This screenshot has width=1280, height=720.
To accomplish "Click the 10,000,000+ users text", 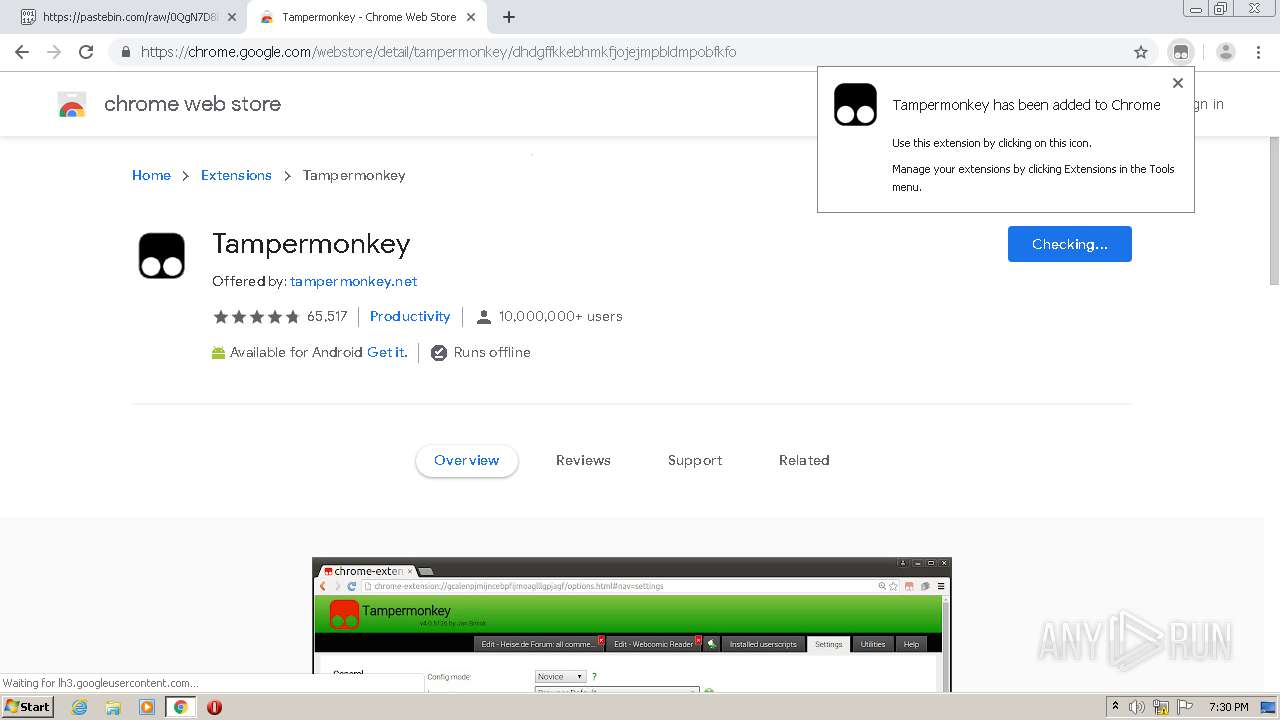I will 561,316.
